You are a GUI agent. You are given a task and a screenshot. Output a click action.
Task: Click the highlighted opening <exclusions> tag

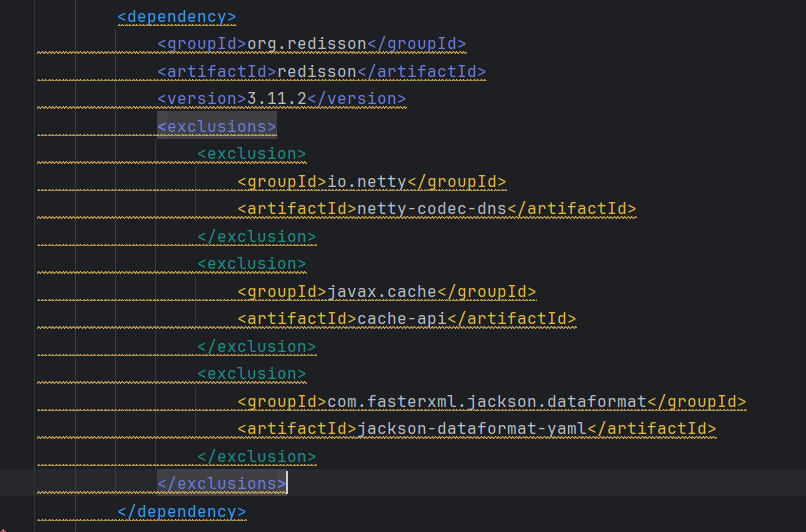pos(217,126)
